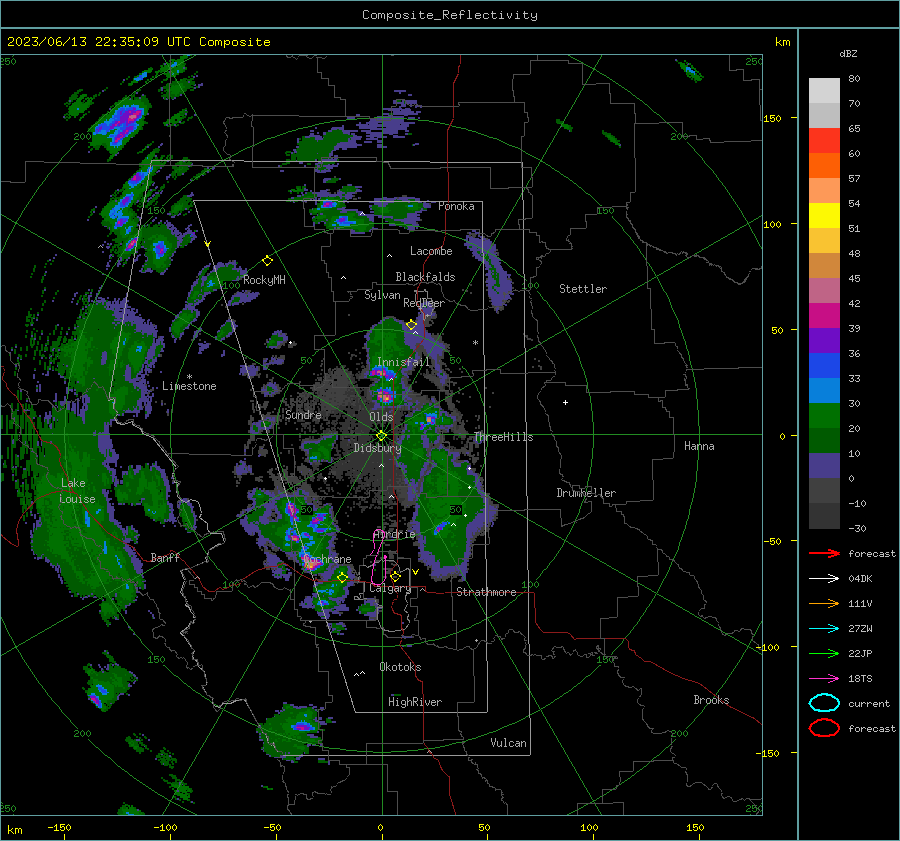Click the Okotoks town label
The height and width of the screenshot is (841, 900).
(x=400, y=667)
